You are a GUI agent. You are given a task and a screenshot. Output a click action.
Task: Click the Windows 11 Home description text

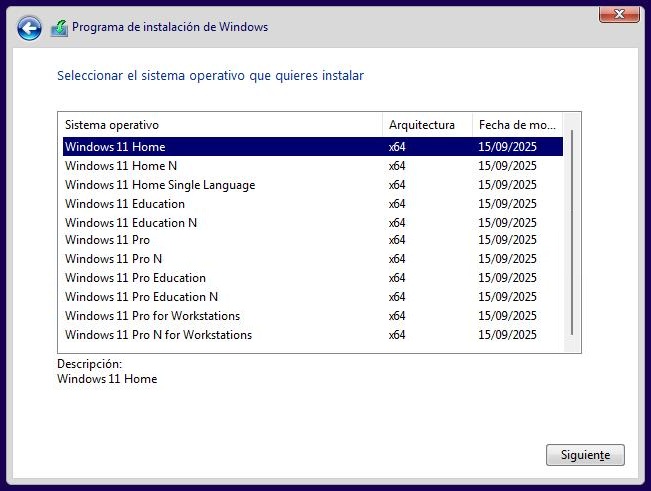point(107,379)
